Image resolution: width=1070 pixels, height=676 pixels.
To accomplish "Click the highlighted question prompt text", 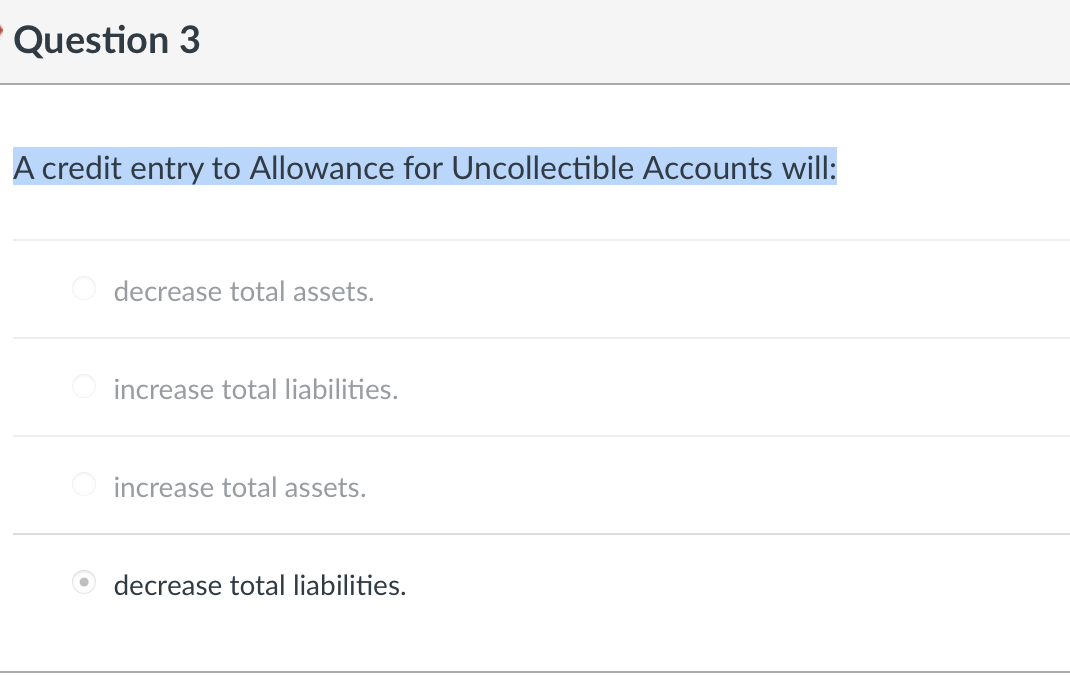I will click(x=423, y=168).
